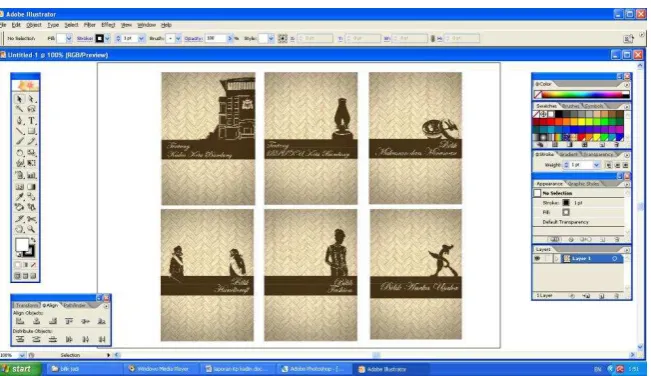Select the Type tool
Image resolution: width=651 pixels, height=376 pixels.
pos(32,121)
